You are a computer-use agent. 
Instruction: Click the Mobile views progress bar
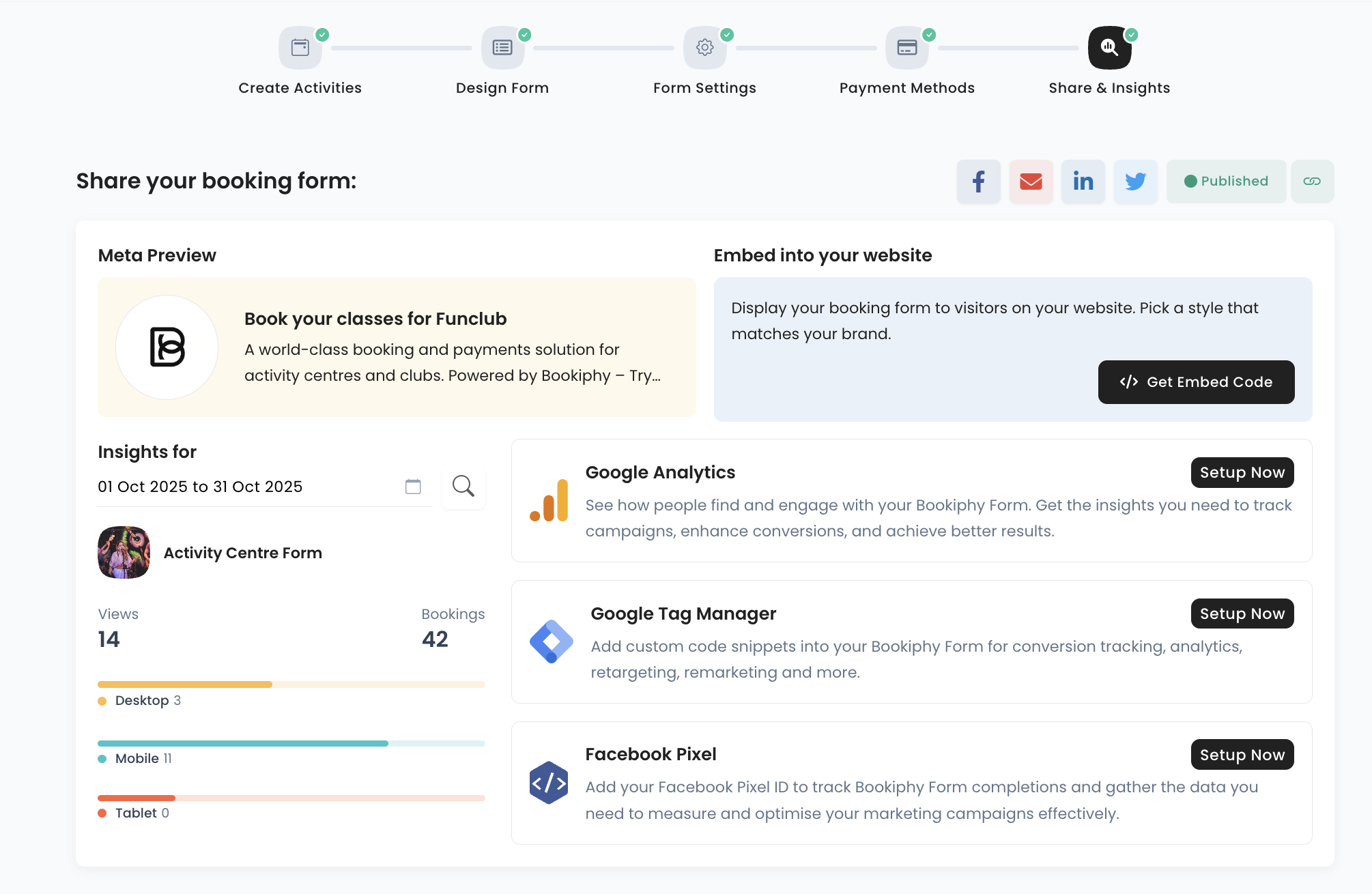click(291, 743)
